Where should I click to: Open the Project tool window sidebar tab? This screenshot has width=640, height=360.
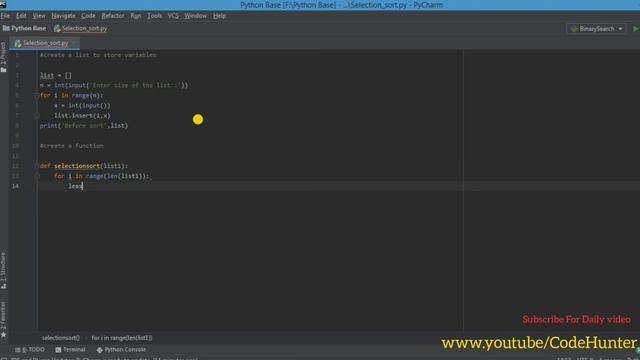click(x=4, y=57)
